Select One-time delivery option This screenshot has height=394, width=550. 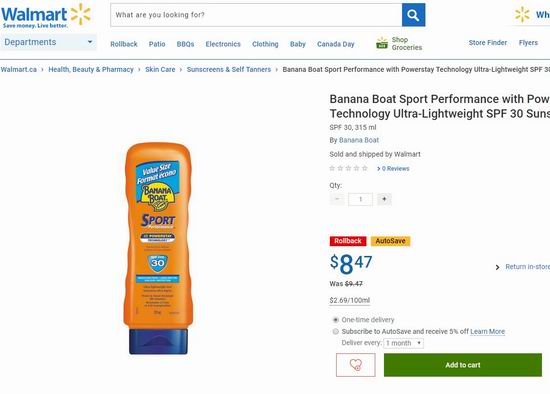336,320
